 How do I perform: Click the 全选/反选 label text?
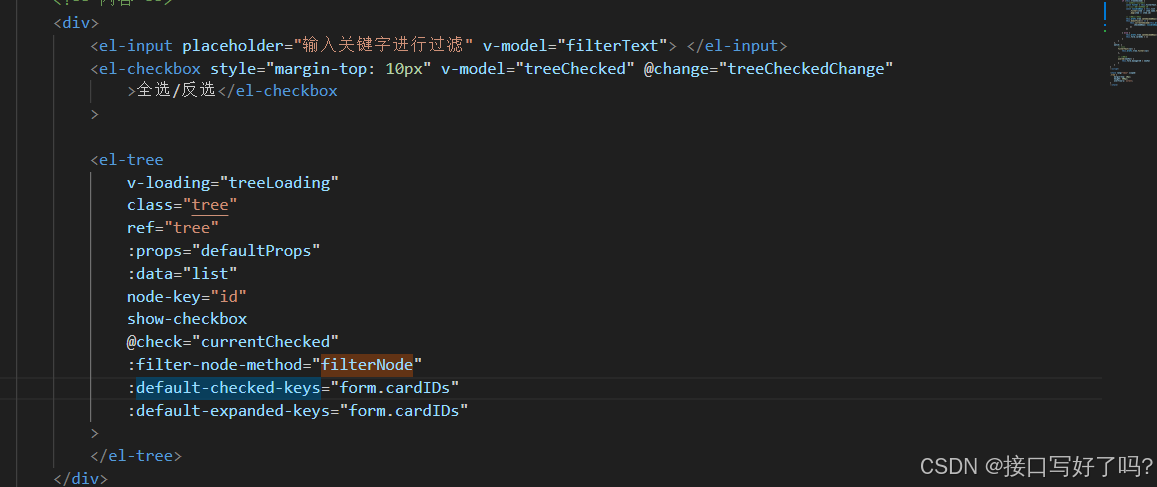[x=176, y=91]
